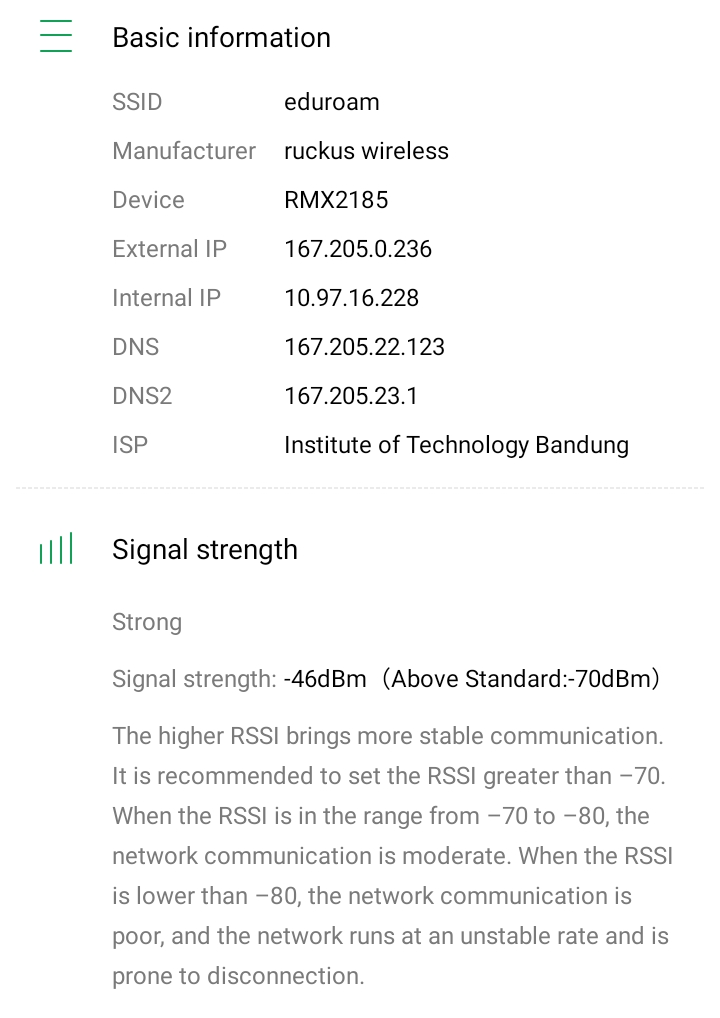720x1018 pixels.
Task: Select the Basic information heading
Action: click(x=221, y=37)
